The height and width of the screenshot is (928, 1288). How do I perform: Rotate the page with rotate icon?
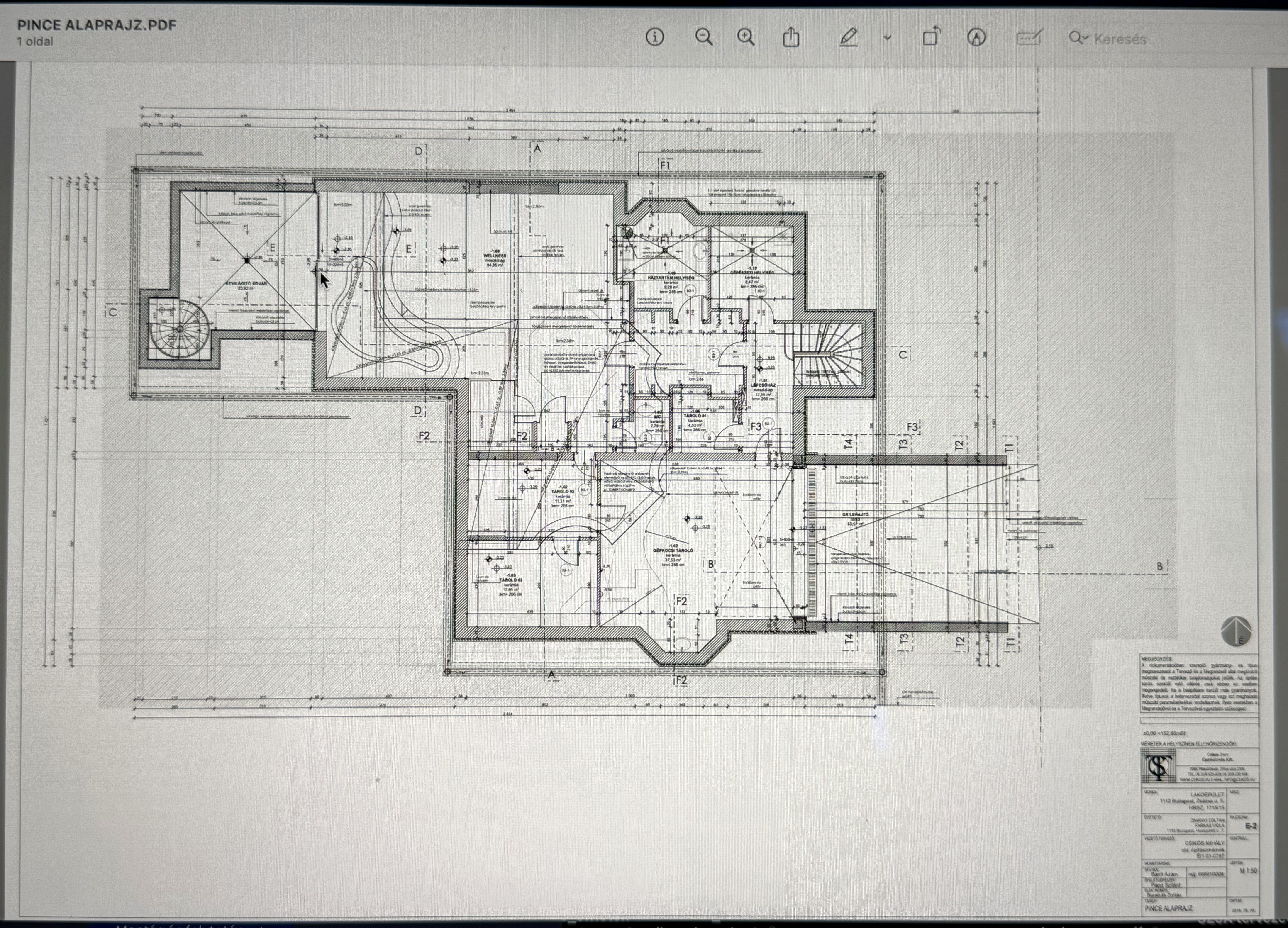[x=931, y=37]
